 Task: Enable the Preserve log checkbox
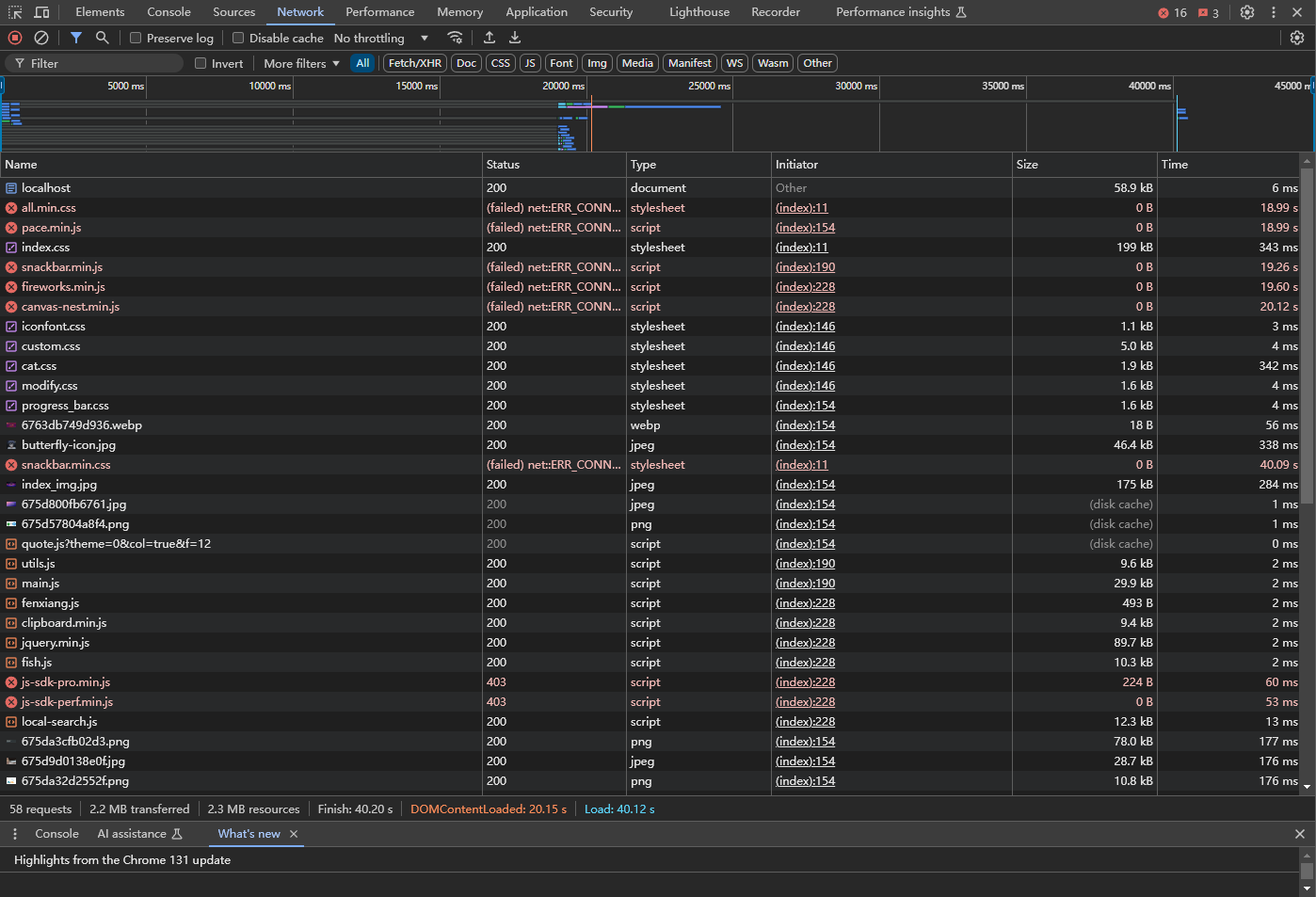[x=136, y=38]
